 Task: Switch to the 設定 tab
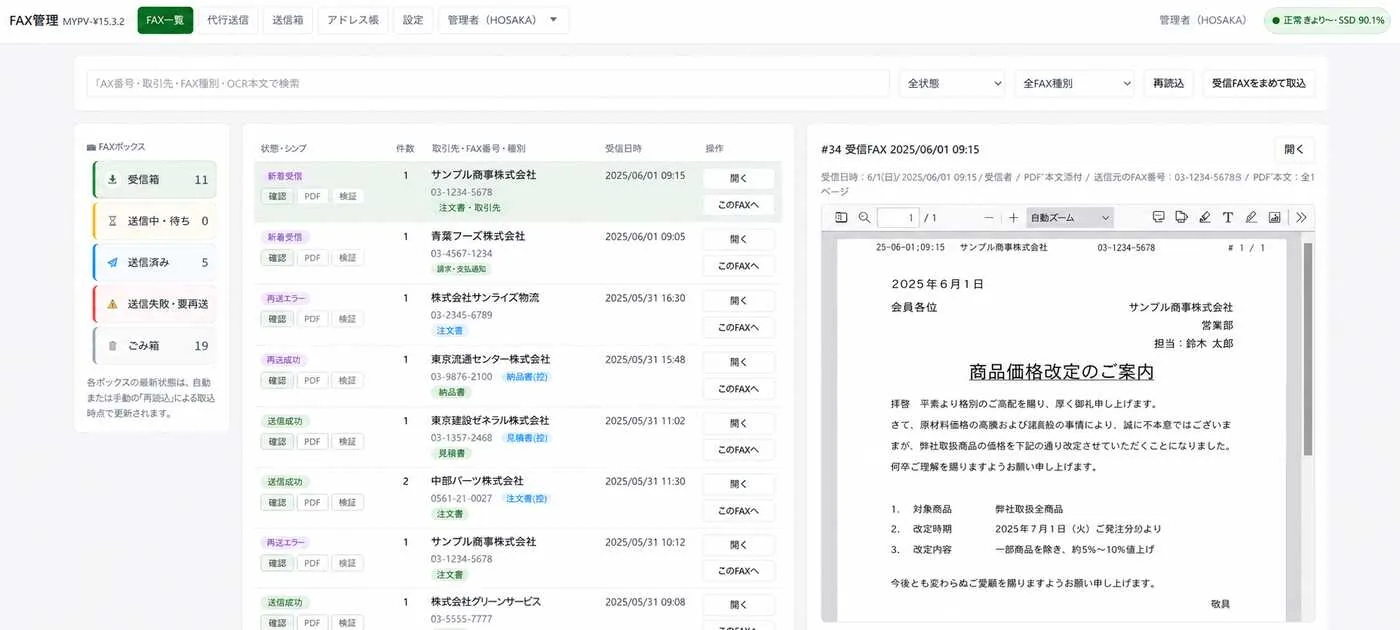(413, 20)
